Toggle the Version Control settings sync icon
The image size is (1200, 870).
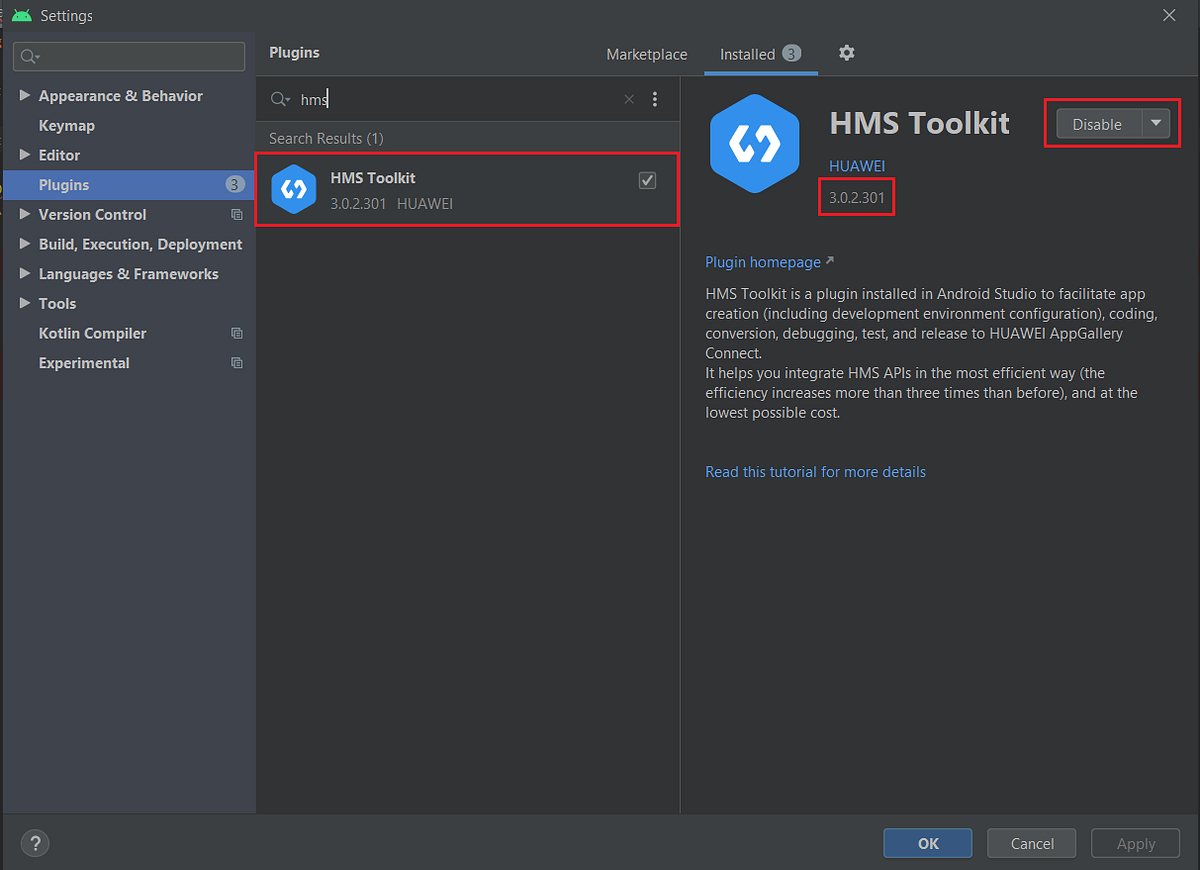[236, 214]
